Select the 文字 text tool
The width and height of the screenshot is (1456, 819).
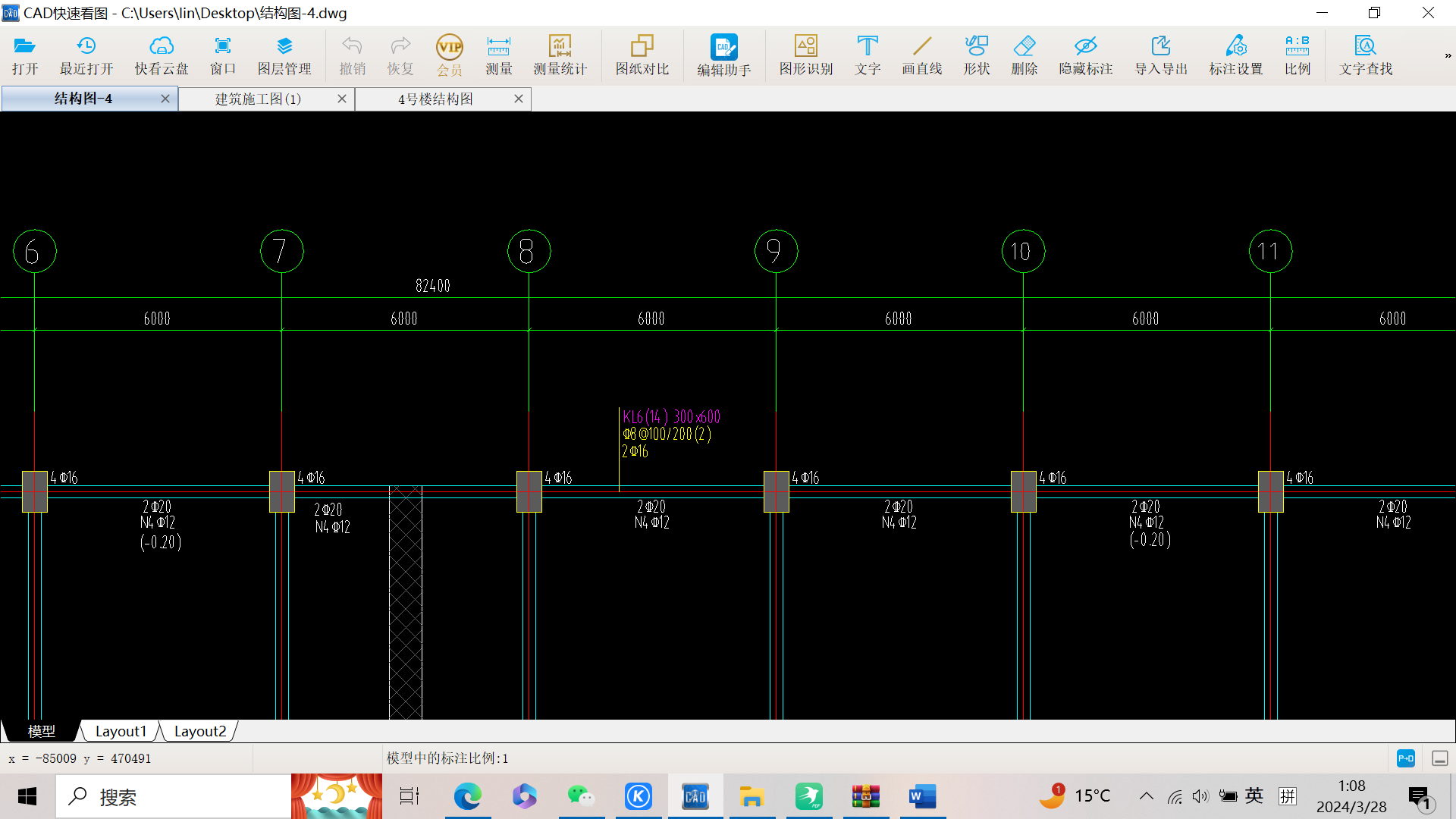tap(868, 55)
